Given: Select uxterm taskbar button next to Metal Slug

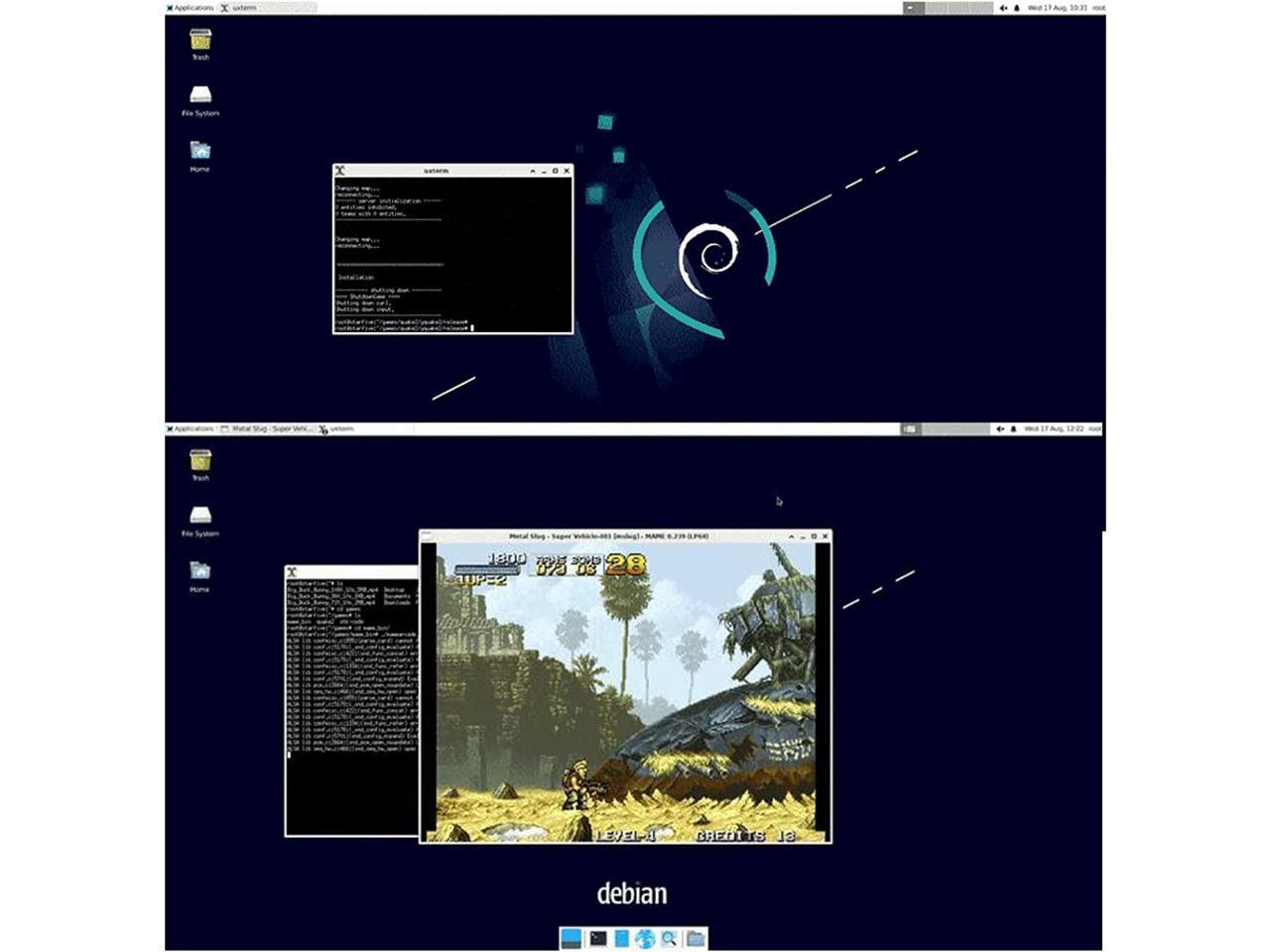Looking at the screenshot, I should click(x=337, y=429).
